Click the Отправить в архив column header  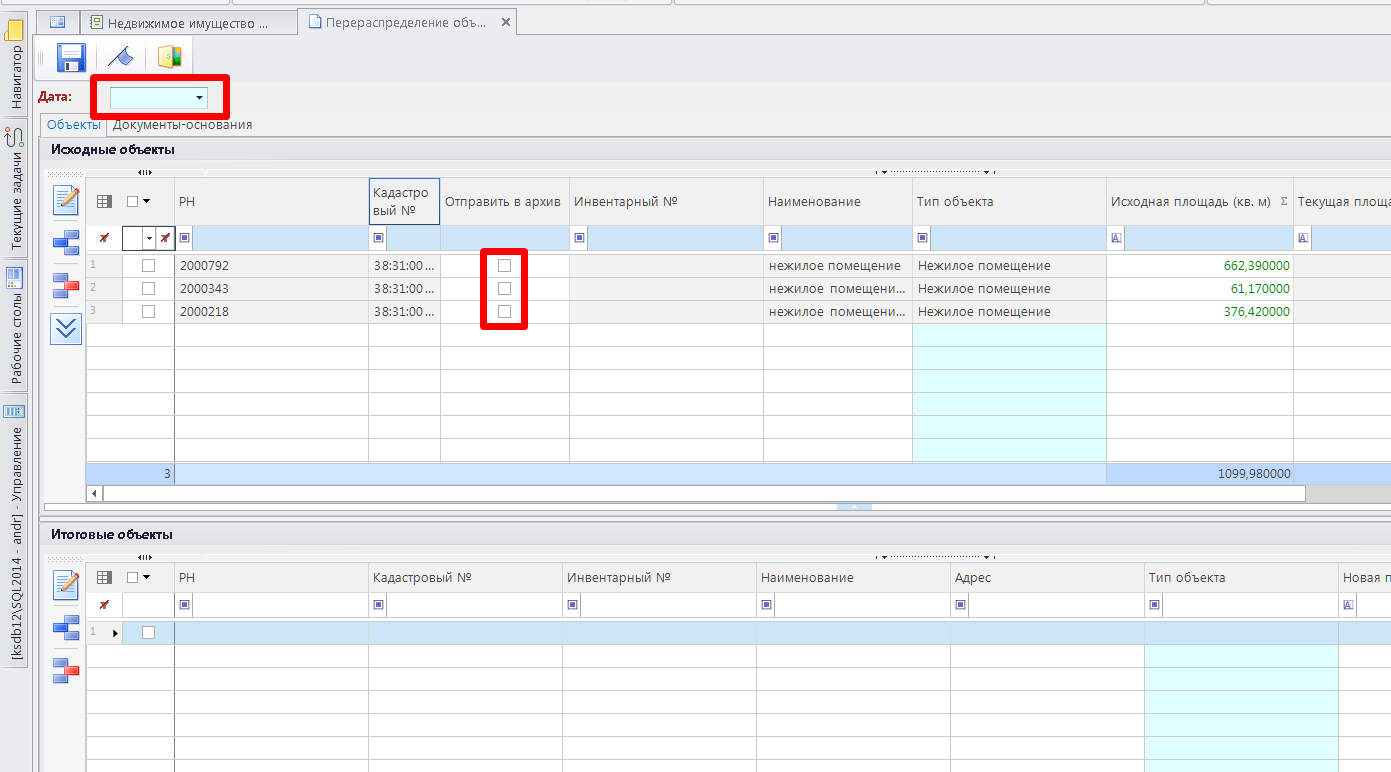click(503, 201)
